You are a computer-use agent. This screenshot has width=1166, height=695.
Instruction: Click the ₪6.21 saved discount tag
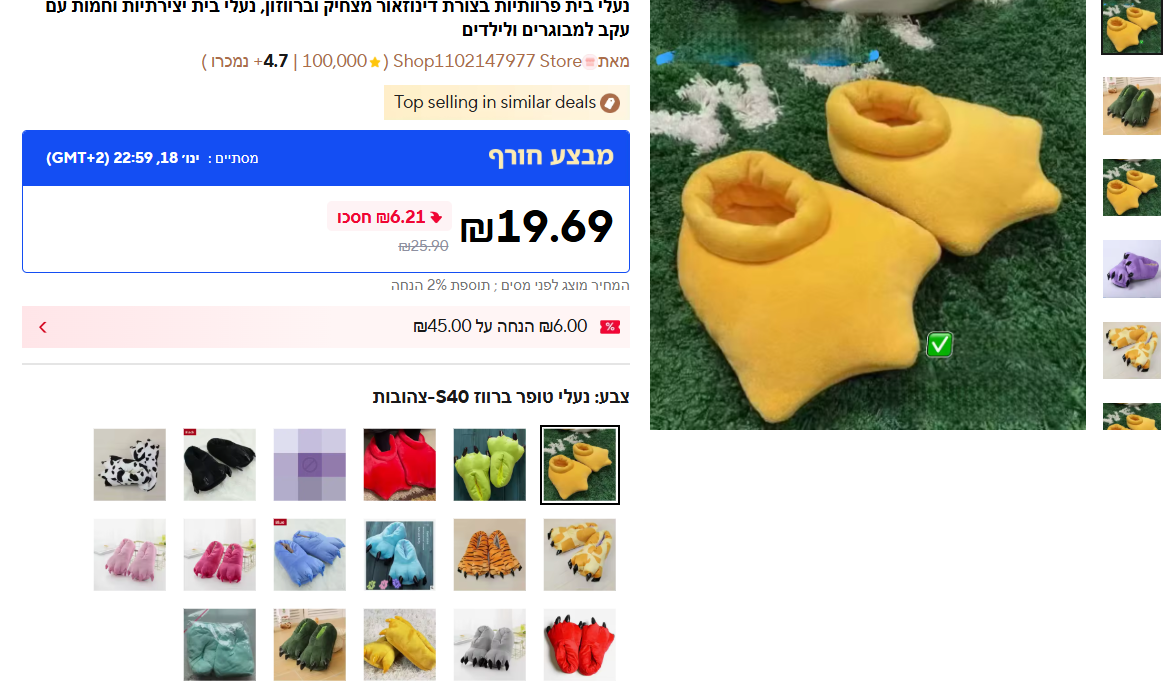tap(390, 217)
